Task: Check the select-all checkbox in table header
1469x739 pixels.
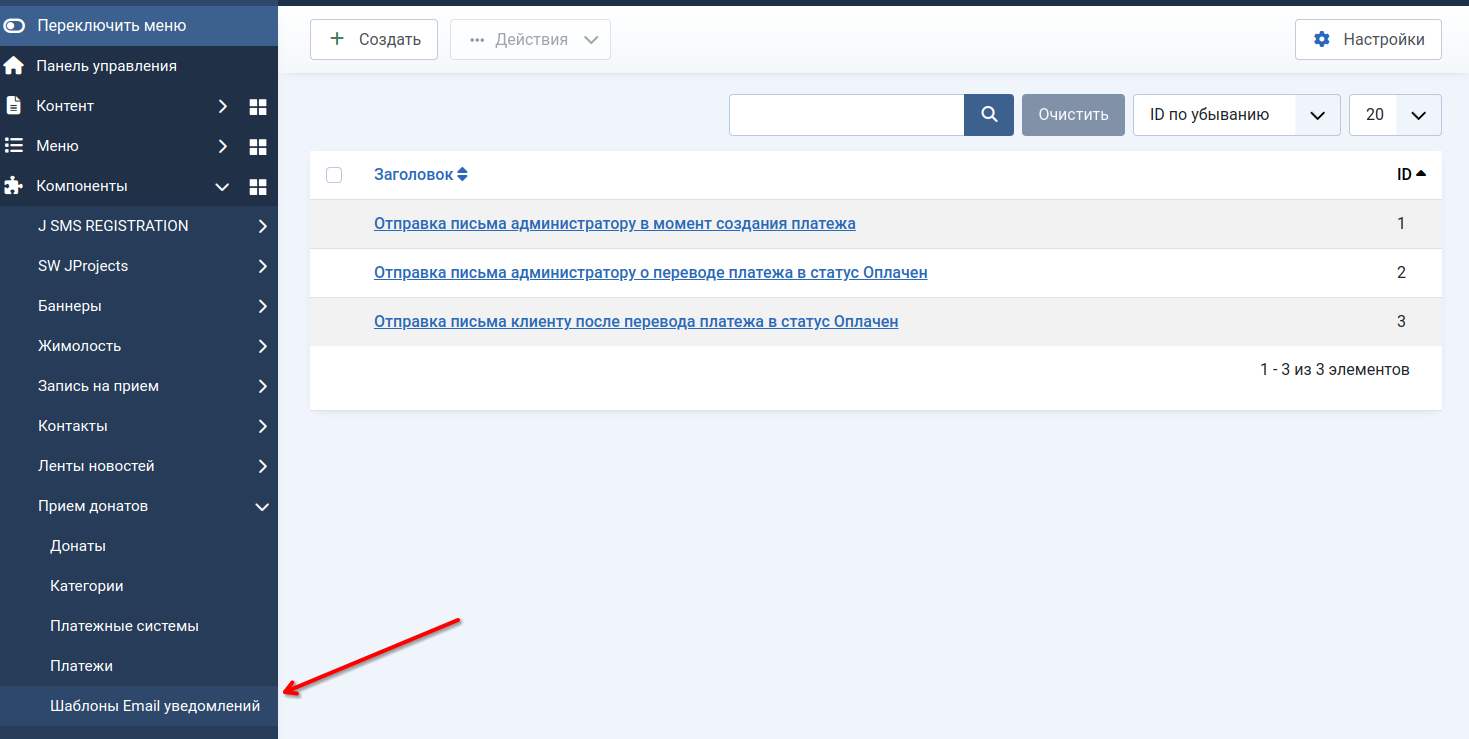Action: point(334,175)
